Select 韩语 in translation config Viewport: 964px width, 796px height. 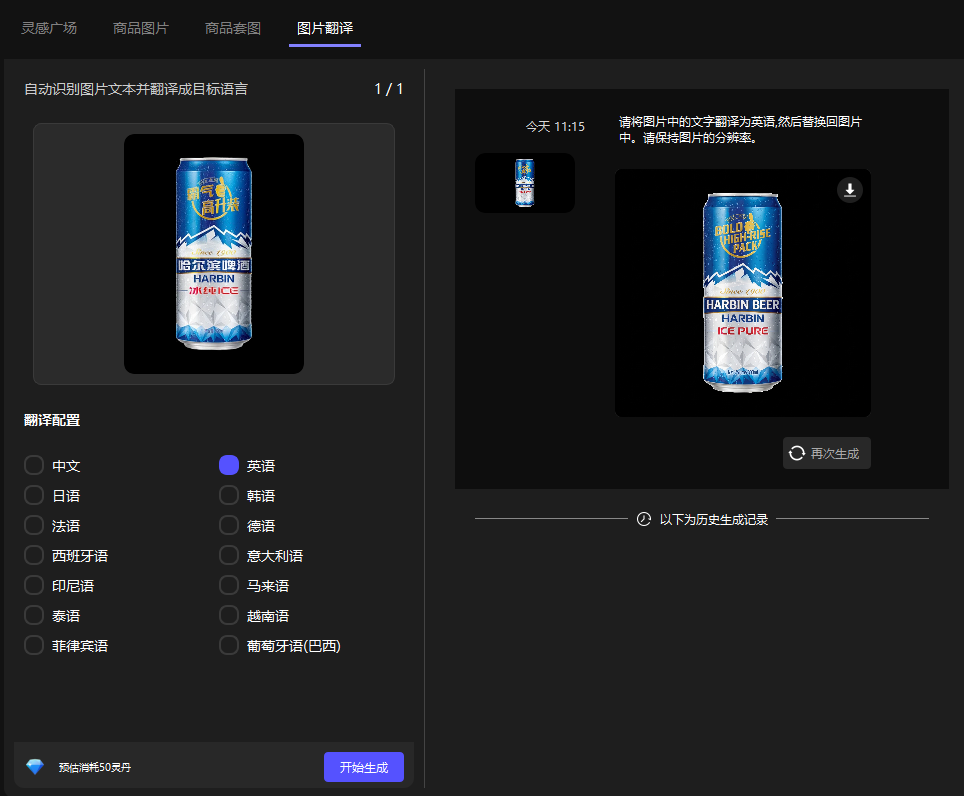click(x=228, y=495)
